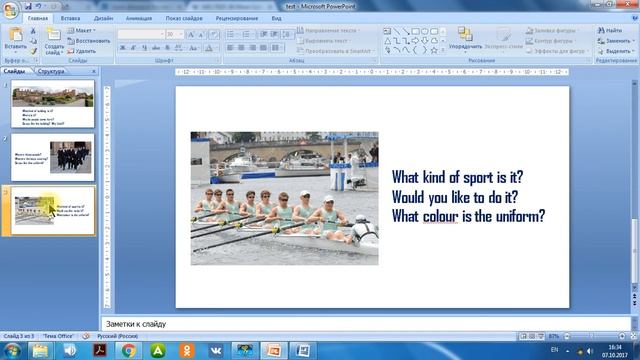
Task: Save the presentation from Quick Access toolbar
Action: pos(28,6)
